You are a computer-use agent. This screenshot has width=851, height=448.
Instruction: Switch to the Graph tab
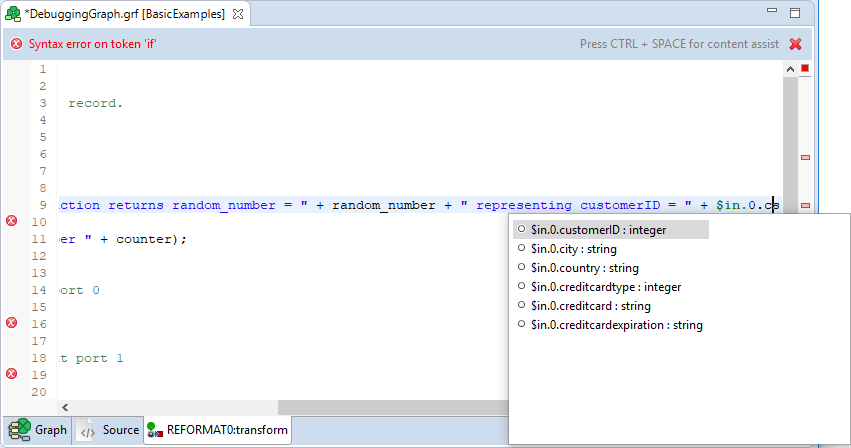38,430
